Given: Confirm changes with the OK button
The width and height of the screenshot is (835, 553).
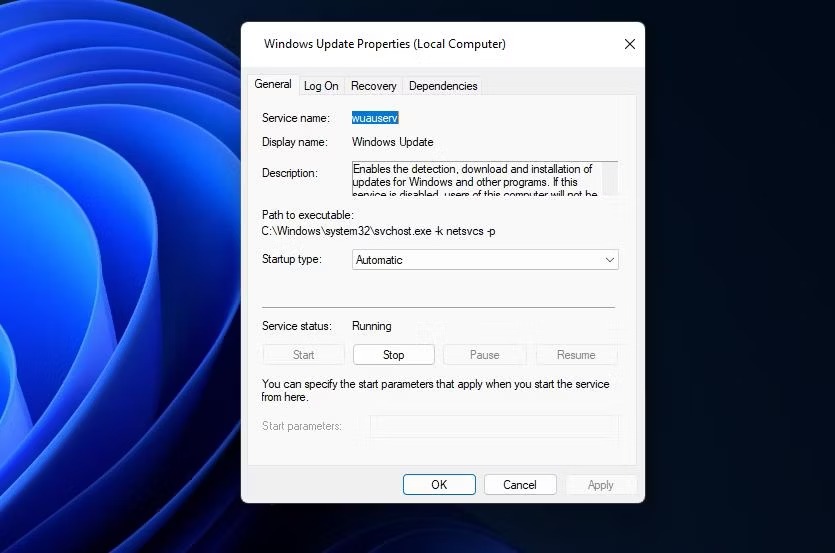Looking at the screenshot, I should coord(439,485).
